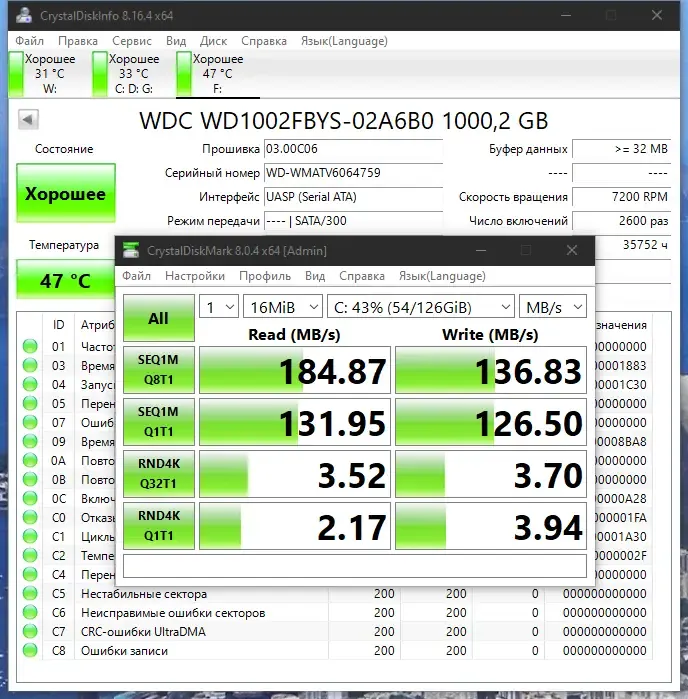Click the serial number field WD-WMATV6064759
Viewport: 688px width, 699px height.
coord(353,173)
